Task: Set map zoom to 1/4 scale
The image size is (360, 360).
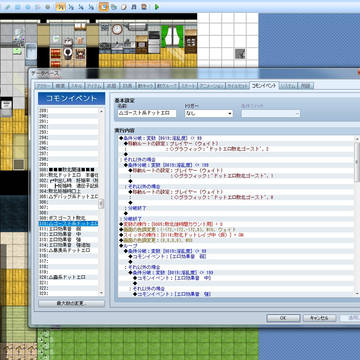Action: point(81,7)
